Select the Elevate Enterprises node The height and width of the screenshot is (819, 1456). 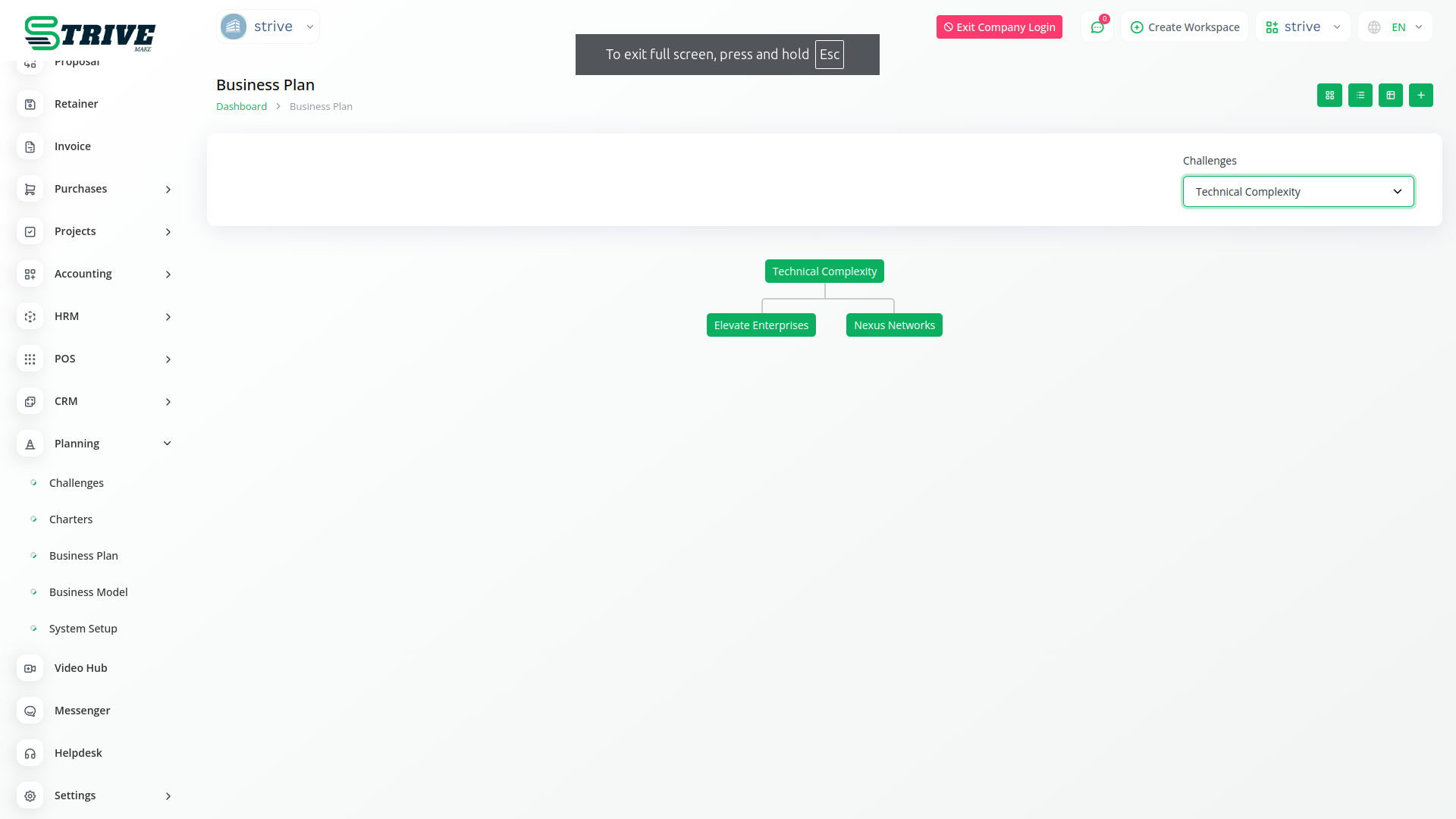[x=761, y=325]
